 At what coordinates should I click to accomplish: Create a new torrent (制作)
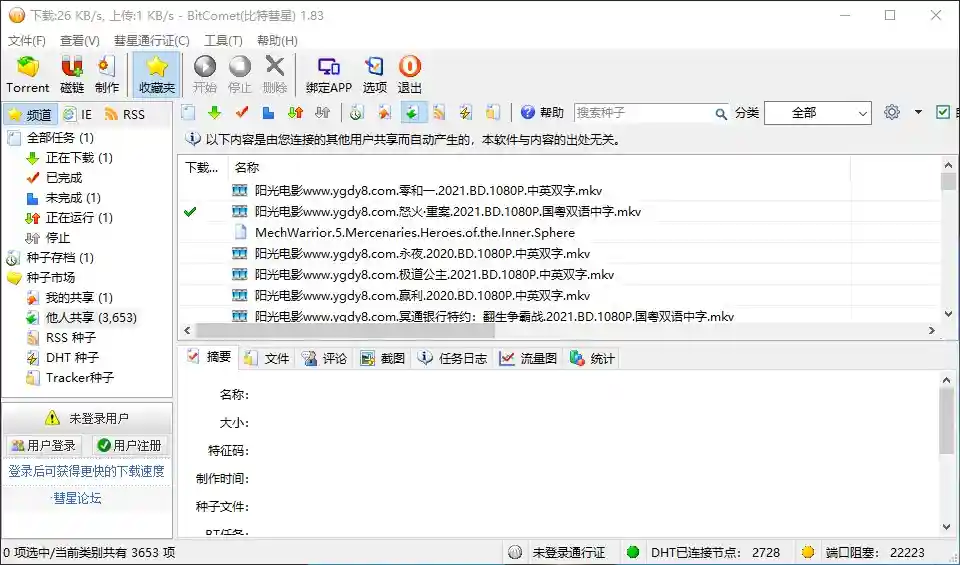tap(107, 75)
